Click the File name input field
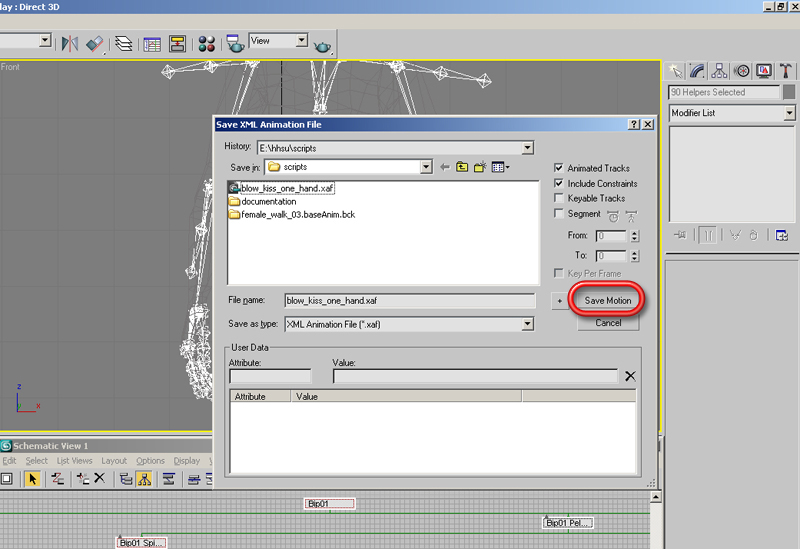Screen dimensions: 800x549 click(x=410, y=301)
